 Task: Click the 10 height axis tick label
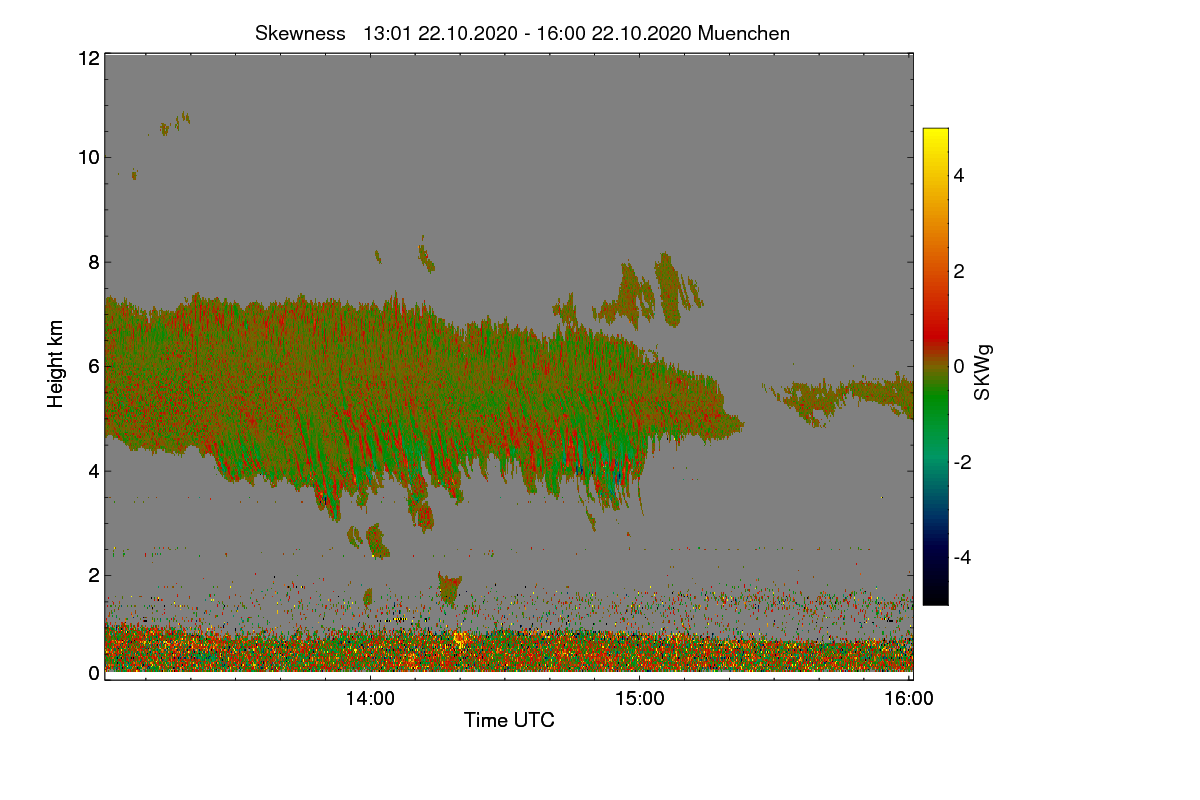coord(88,157)
